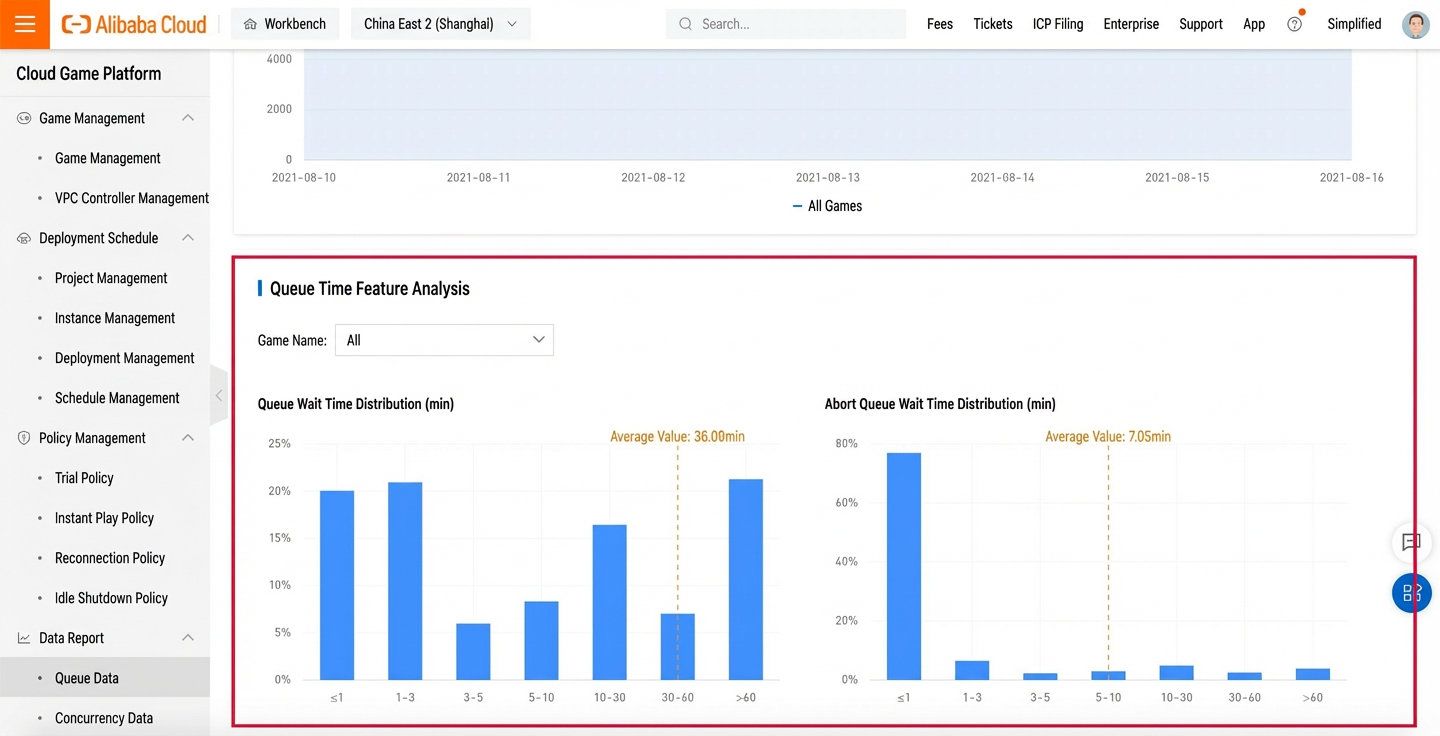Viewport: 1440px width, 736px height.
Task: Select Concurrency Data in sidebar
Action: [x=104, y=718]
